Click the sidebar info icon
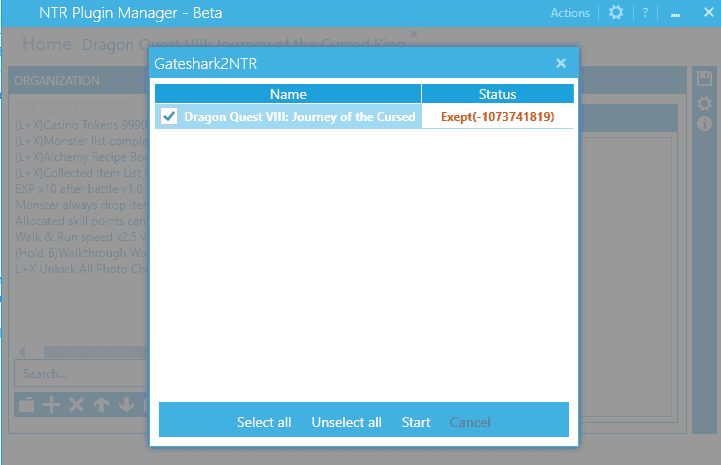 coord(704,123)
